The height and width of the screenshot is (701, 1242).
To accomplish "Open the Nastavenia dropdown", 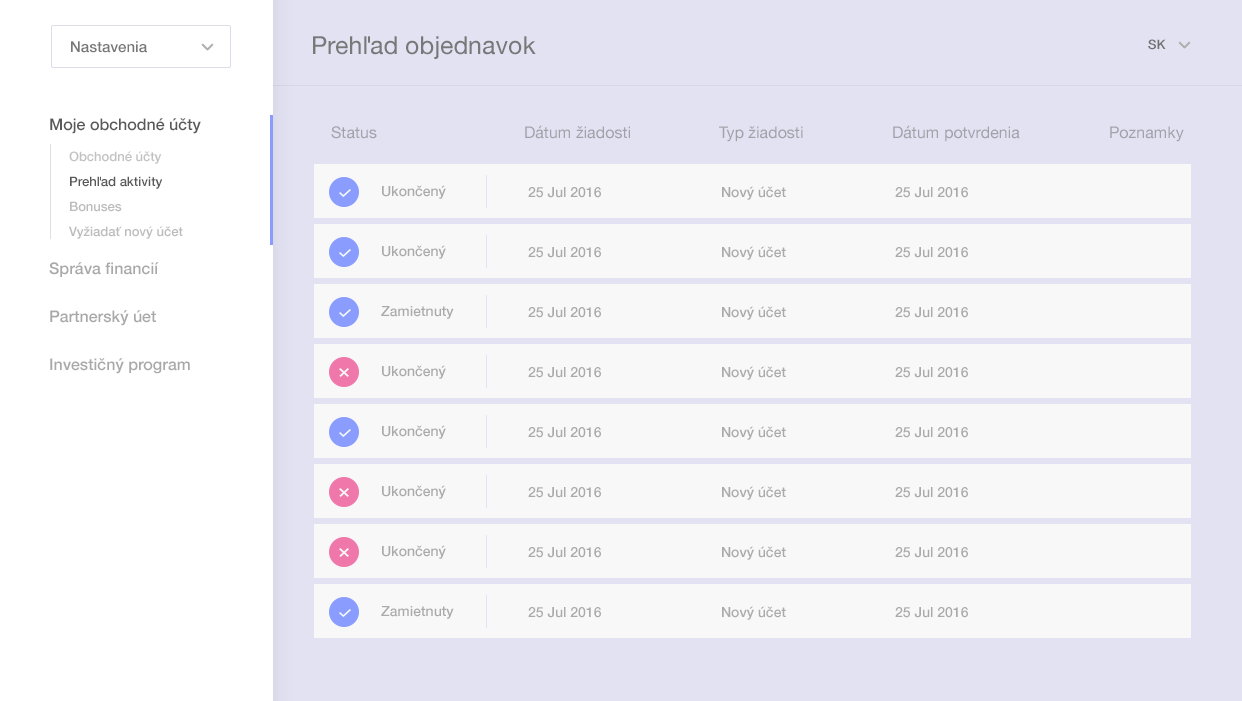I will (141, 47).
